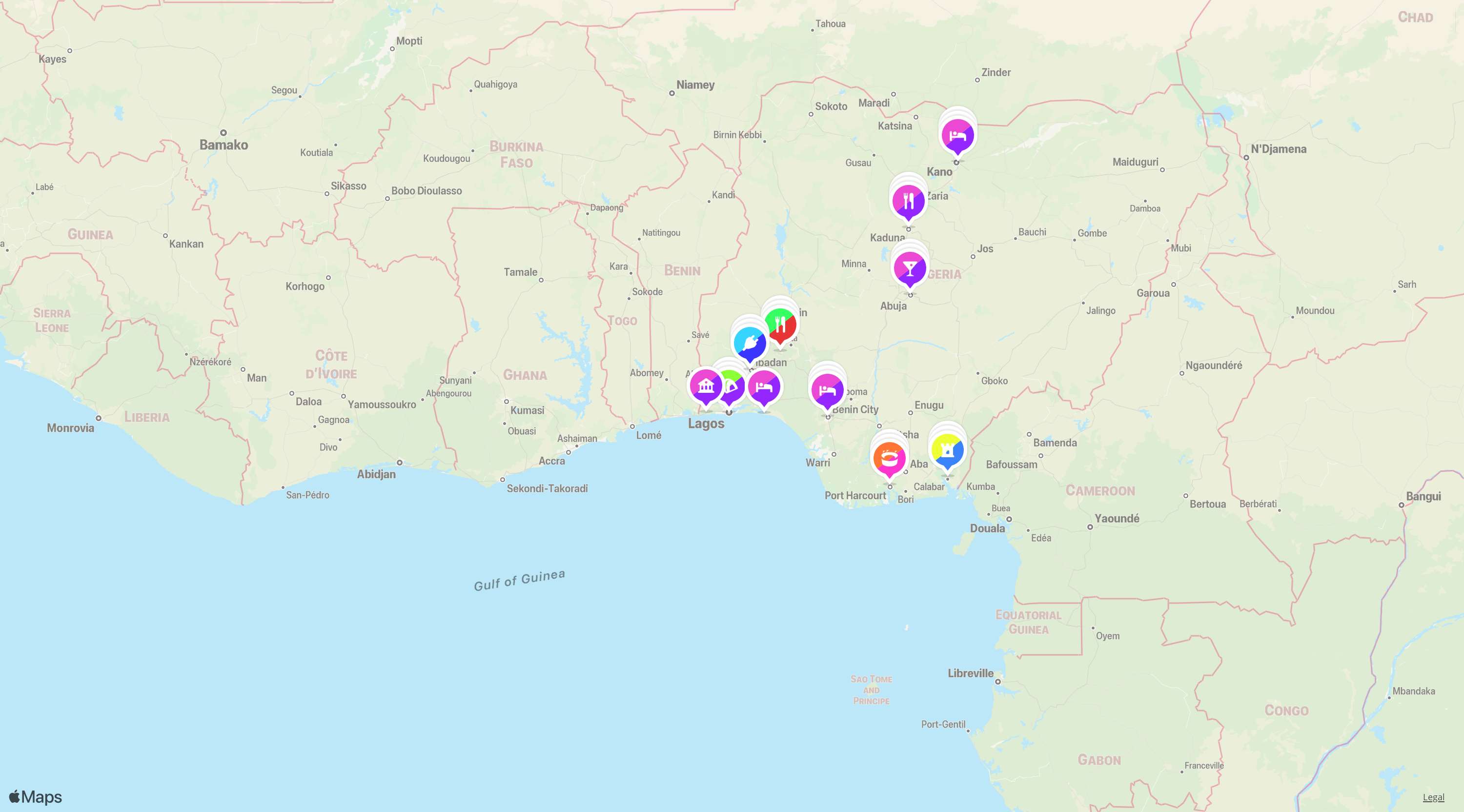The image size is (1464, 812).
Task: Select the restaurant pin above Kaduna
Action: [x=908, y=202]
